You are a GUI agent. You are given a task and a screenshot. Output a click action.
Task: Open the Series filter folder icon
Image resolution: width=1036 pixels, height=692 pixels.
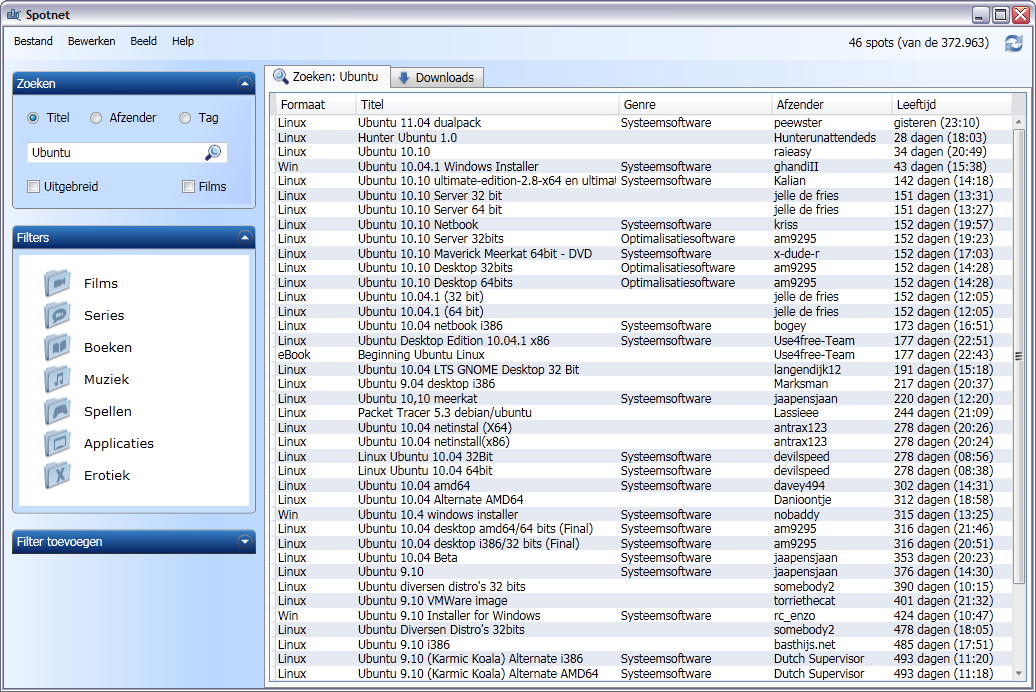57,315
